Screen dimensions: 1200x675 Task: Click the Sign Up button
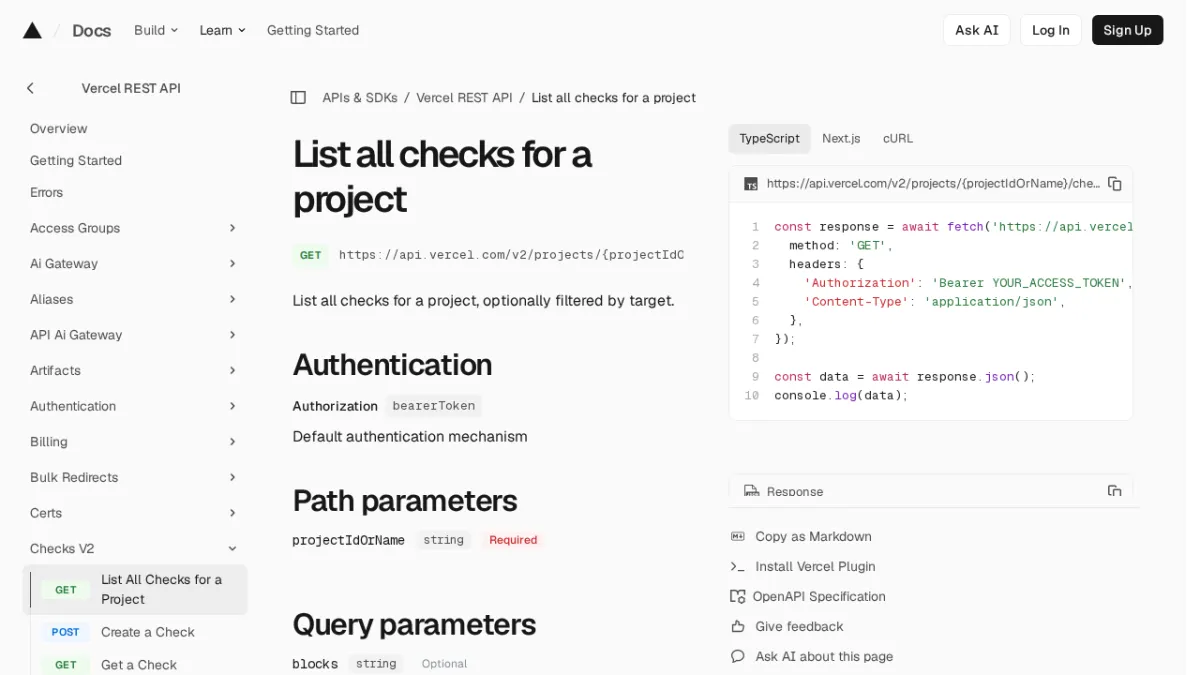pos(1127,30)
